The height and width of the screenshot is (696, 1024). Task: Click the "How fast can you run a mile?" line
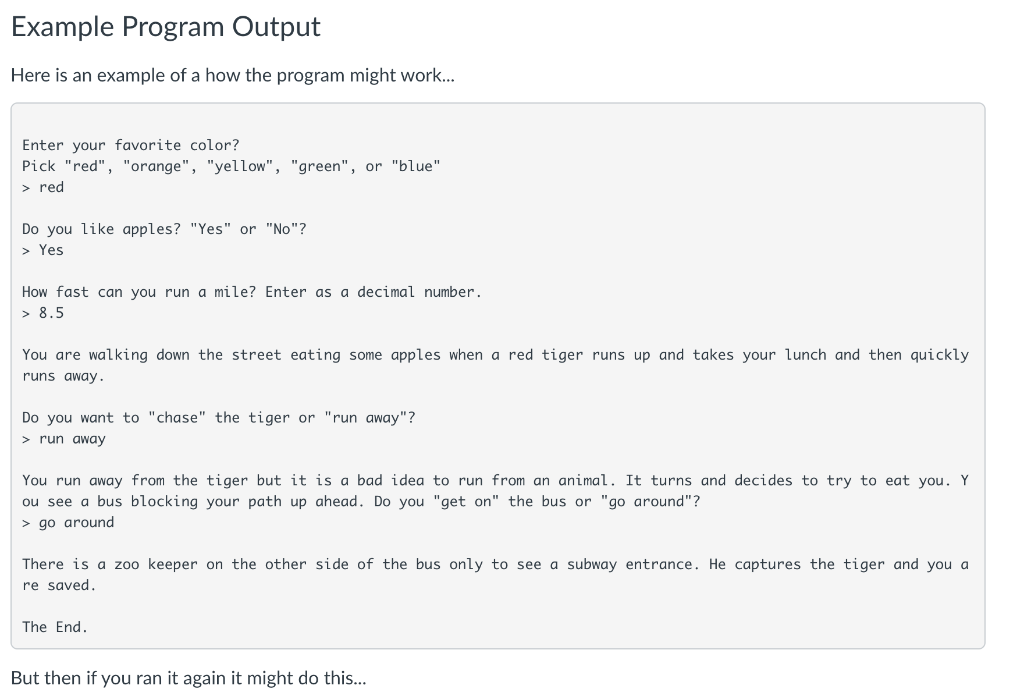click(x=251, y=292)
